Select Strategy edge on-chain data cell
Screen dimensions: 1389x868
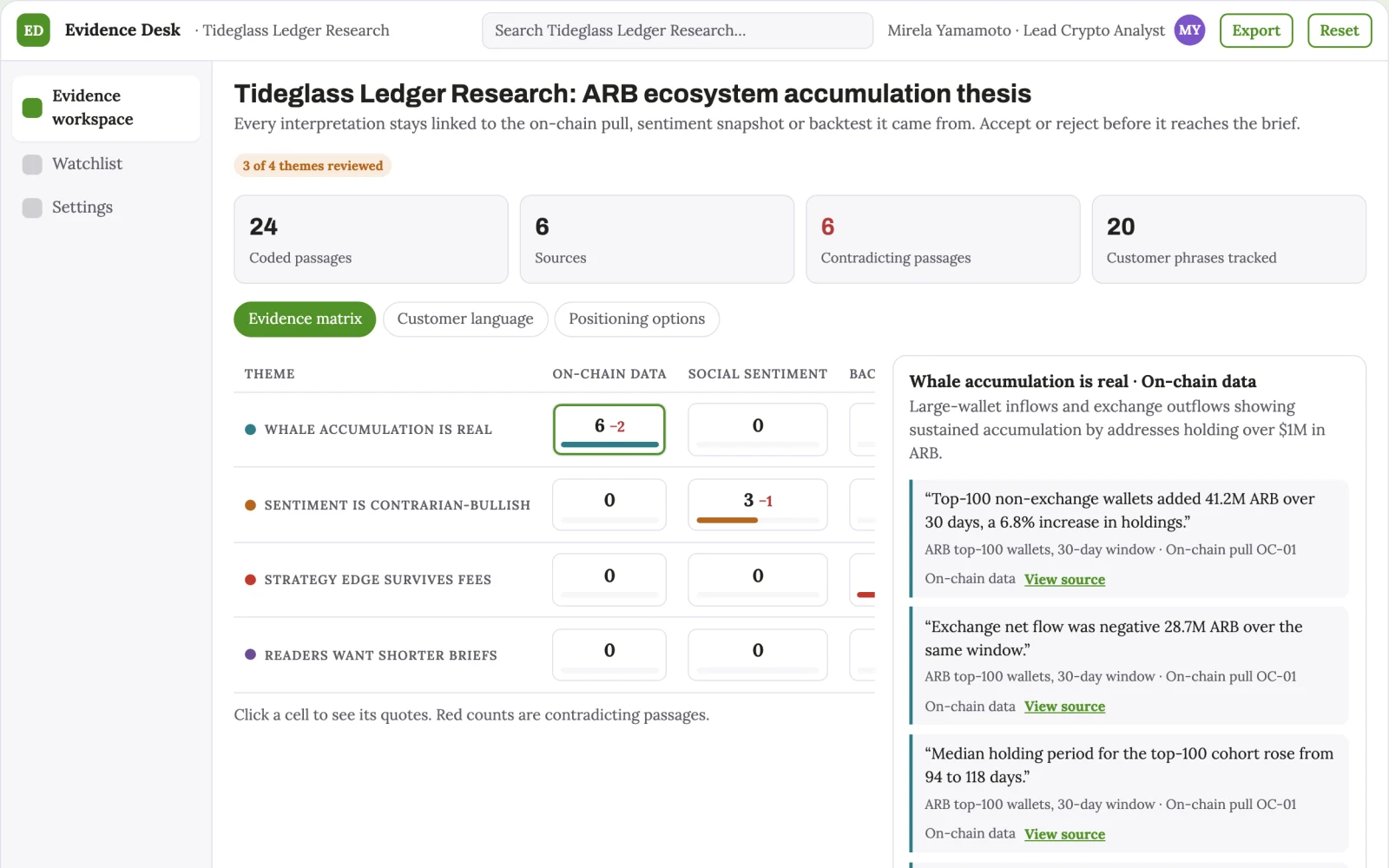pyautogui.click(x=609, y=580)
